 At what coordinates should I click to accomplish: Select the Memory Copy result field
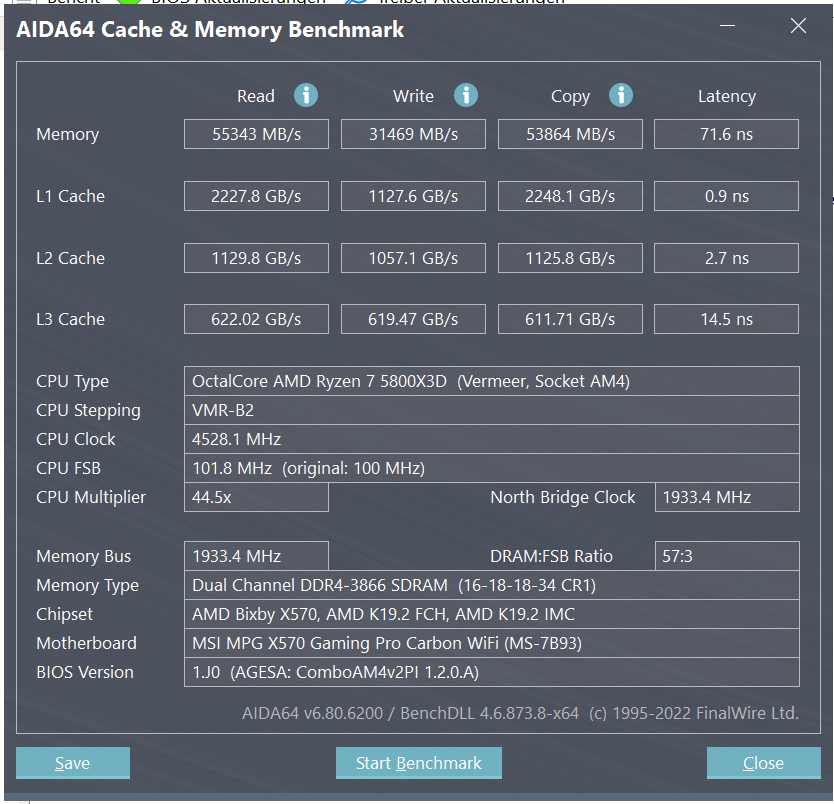(570, 134)
